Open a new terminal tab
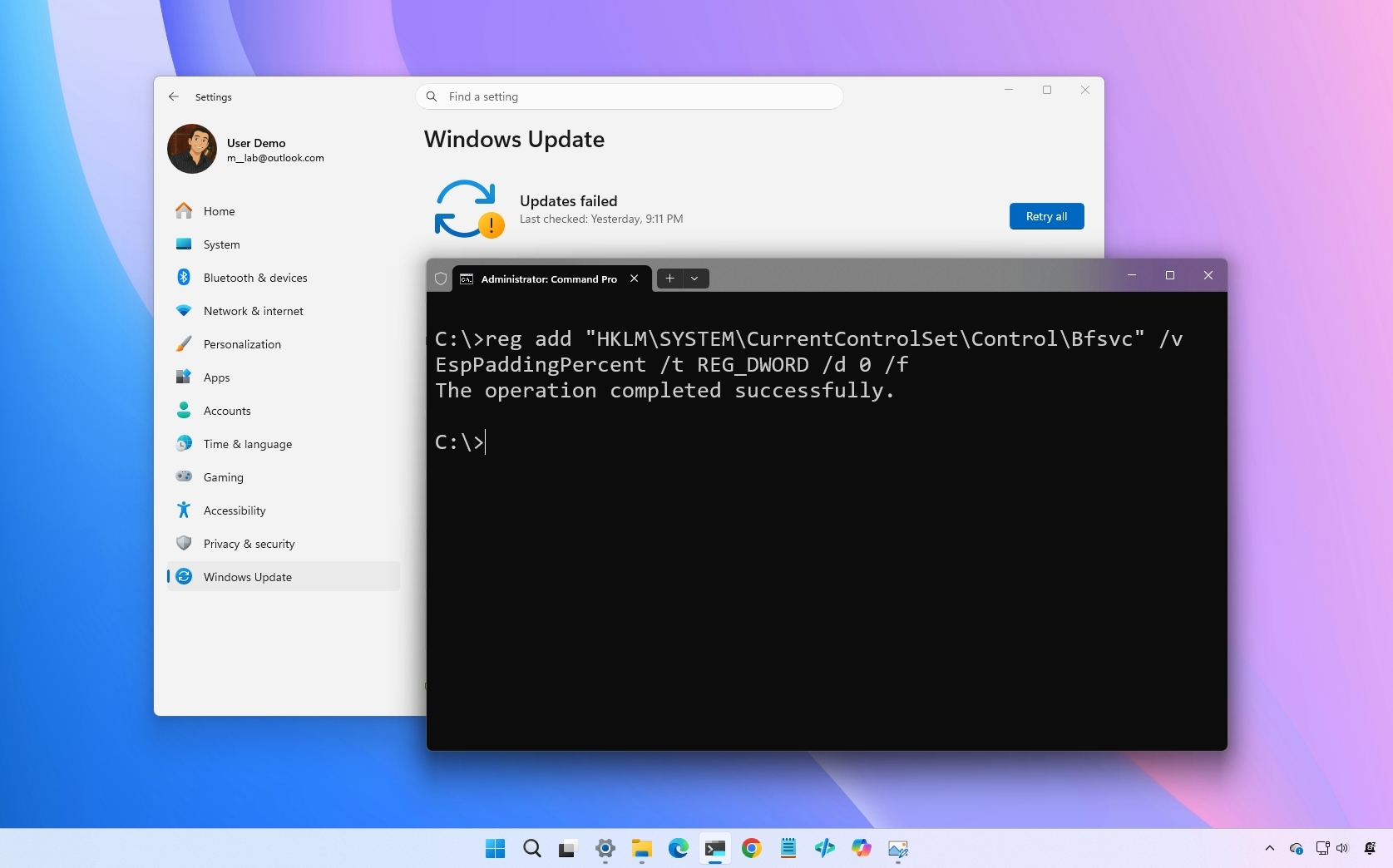Image resolution: width=1393 pixels, height=868 pixels. [669, 279]
